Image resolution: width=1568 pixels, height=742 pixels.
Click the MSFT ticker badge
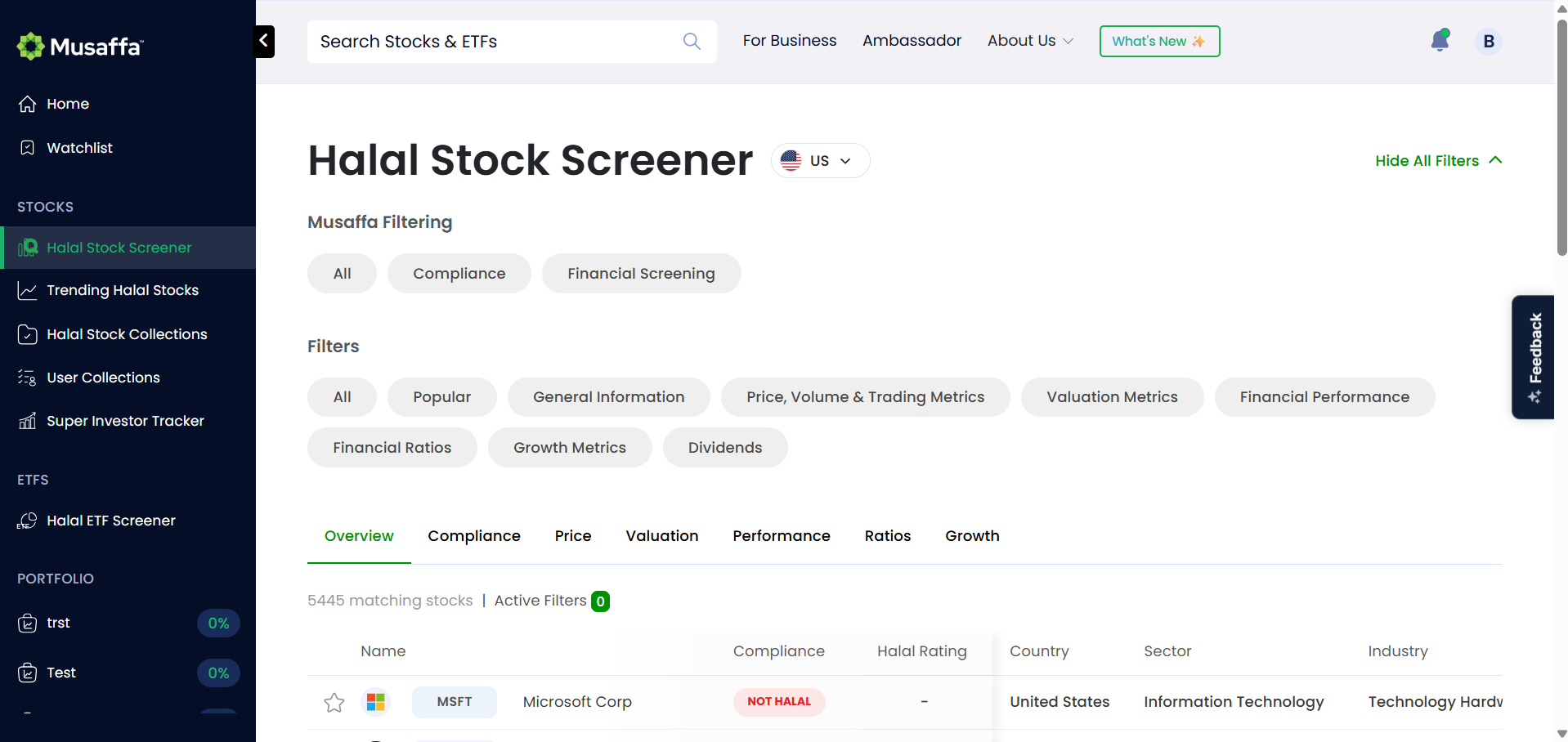tap(455, 702)
